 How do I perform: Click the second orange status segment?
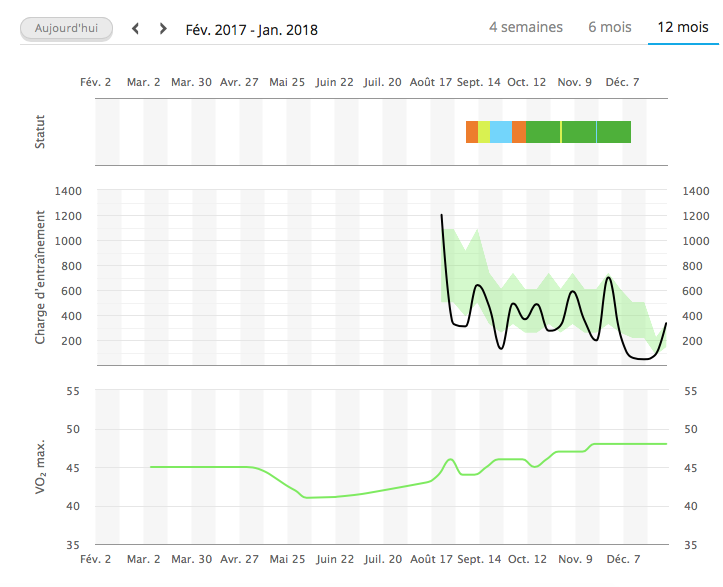click(x=519, y=132)
